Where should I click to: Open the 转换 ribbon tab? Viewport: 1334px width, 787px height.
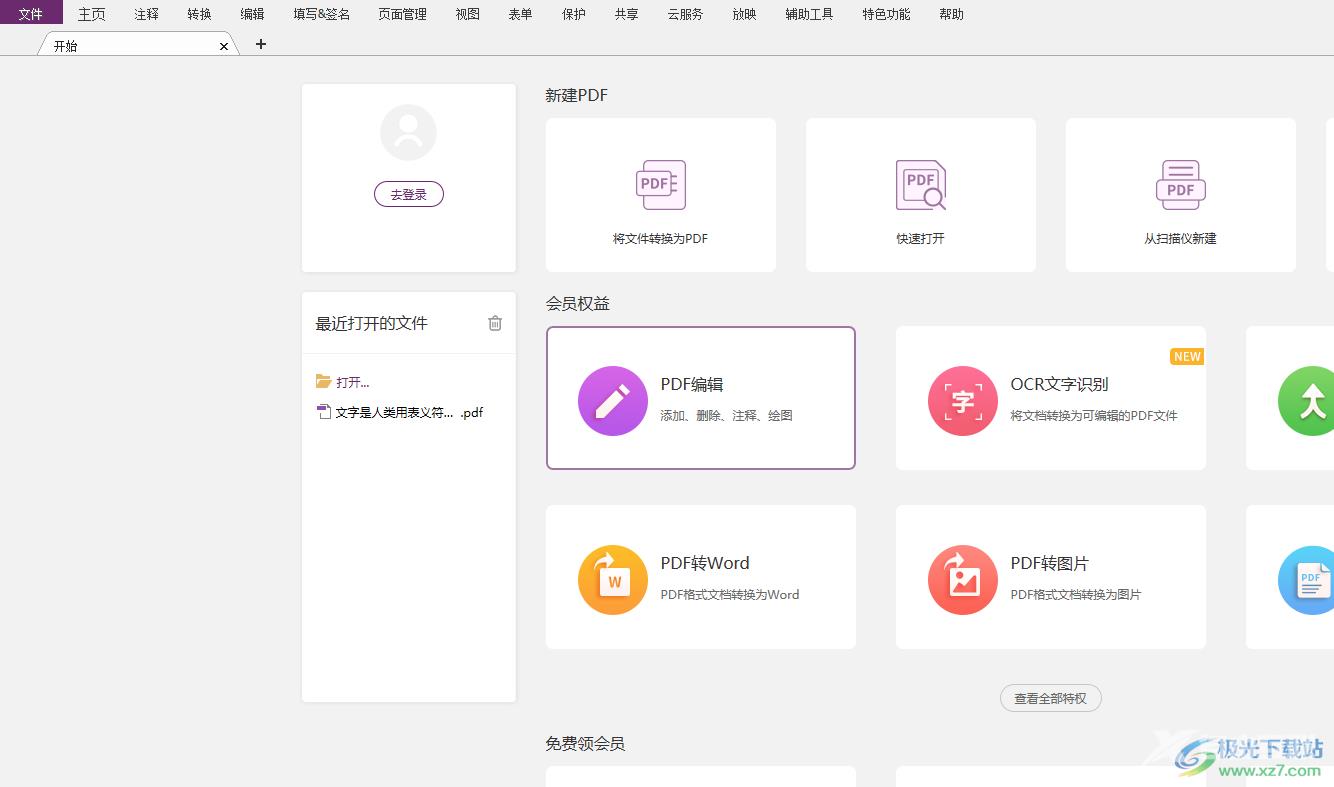pos(199,14)
